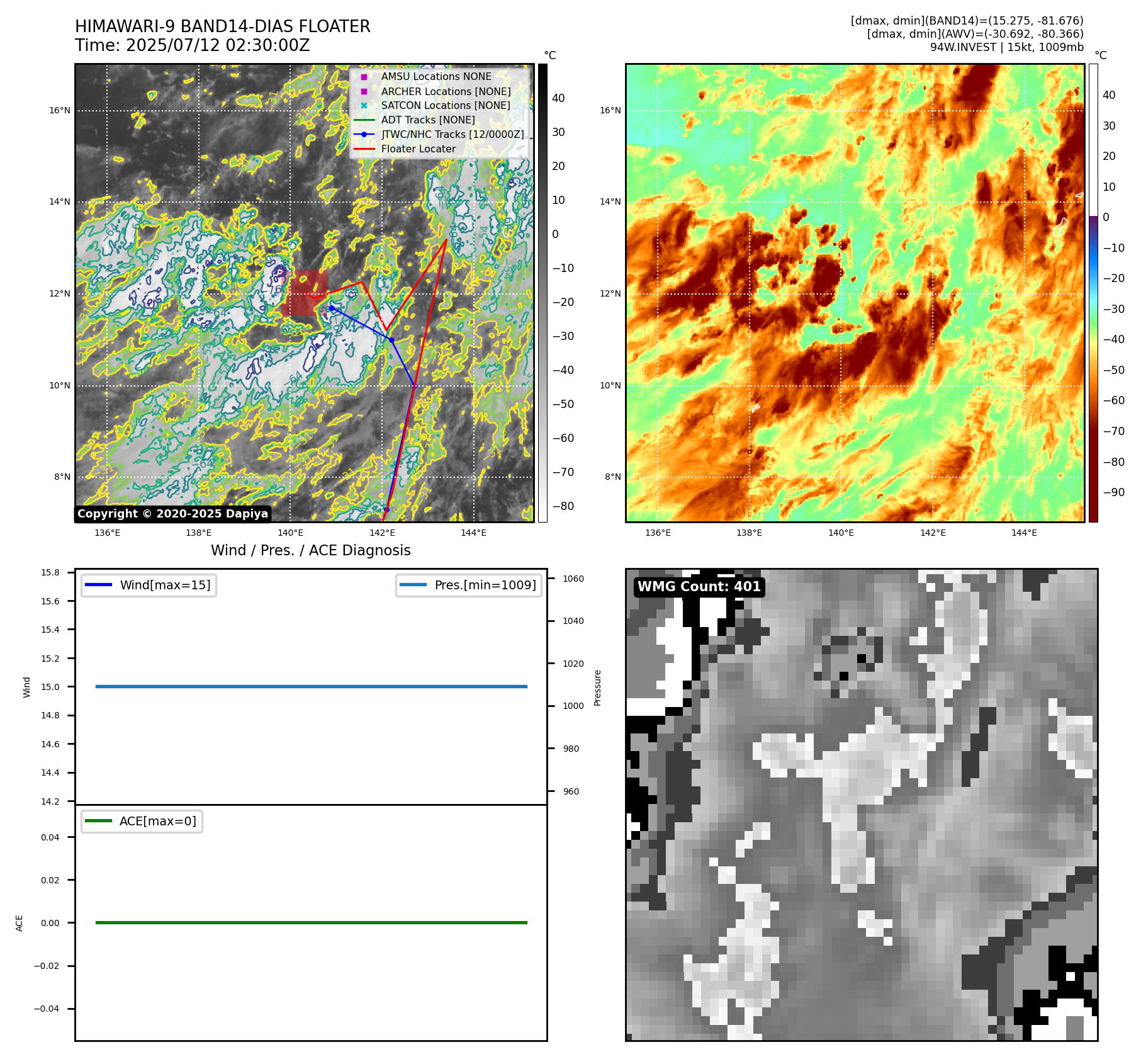Click the green ACE line at 0.00
Screen dimensions: 1141x1064
(x=311, y=923)
